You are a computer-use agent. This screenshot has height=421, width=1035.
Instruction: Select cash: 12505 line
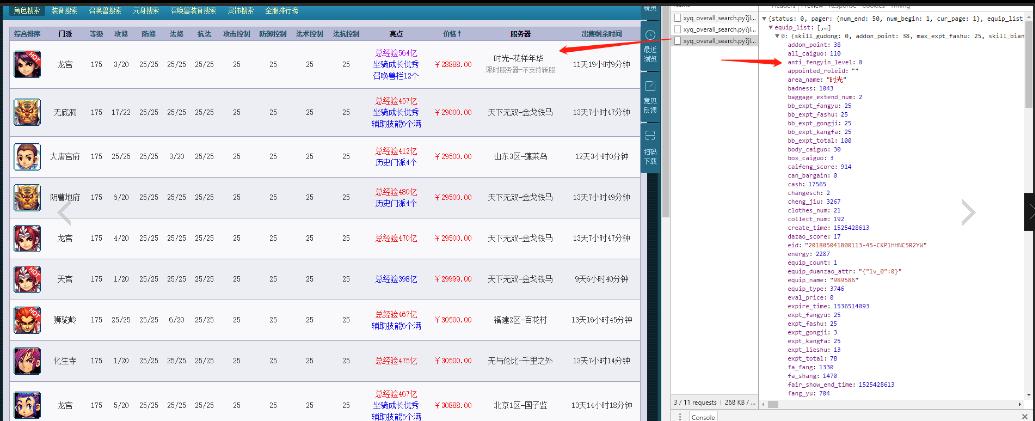coord(807,184)
